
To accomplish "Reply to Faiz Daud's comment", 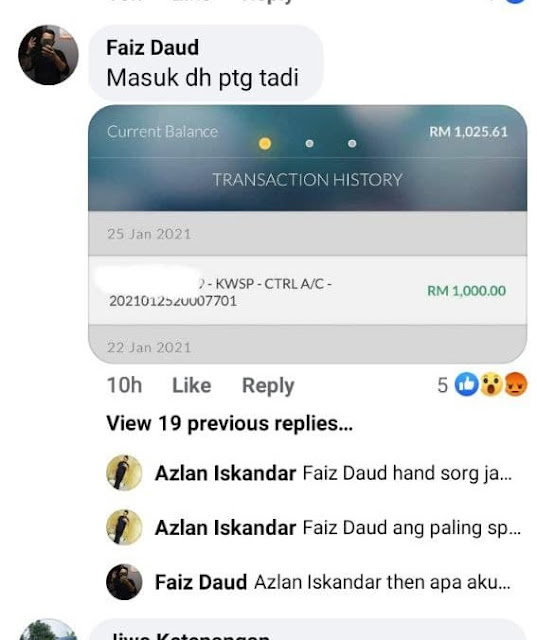I will click(x=268, y=386).
